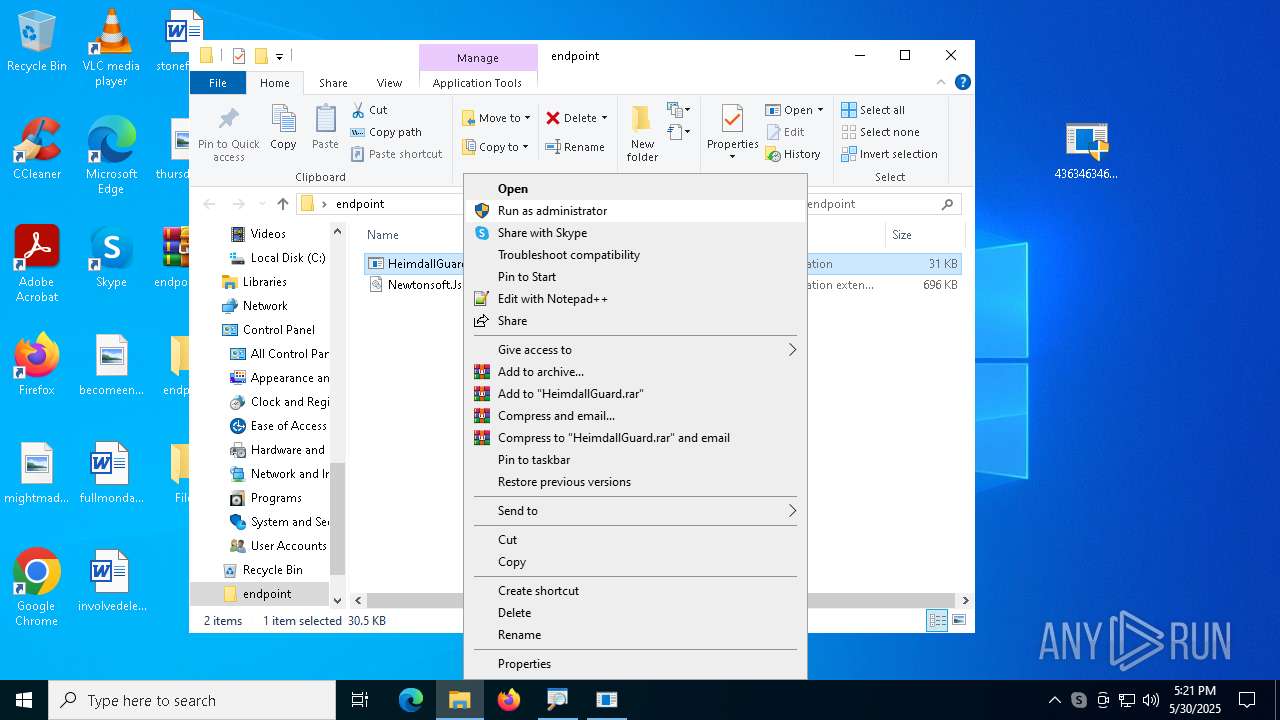
Task: Choose Open from context menu
Action: coord(636,189)
